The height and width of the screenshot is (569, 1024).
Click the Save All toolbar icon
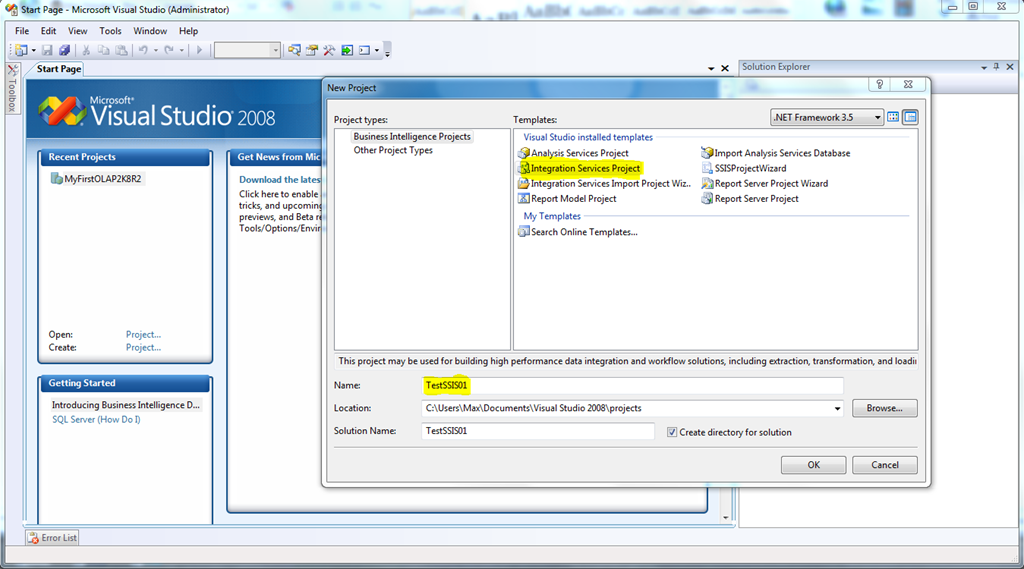[64, 50]
